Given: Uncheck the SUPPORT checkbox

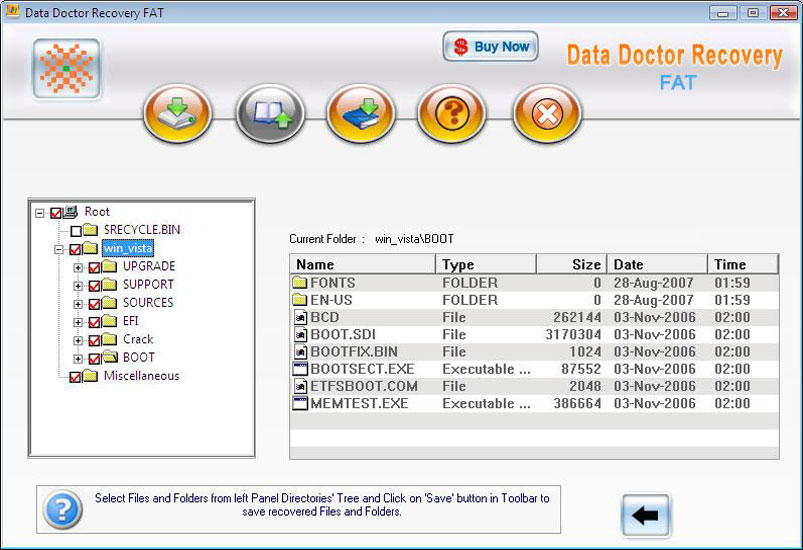Looking at the screenshot, I should (94, 286).
